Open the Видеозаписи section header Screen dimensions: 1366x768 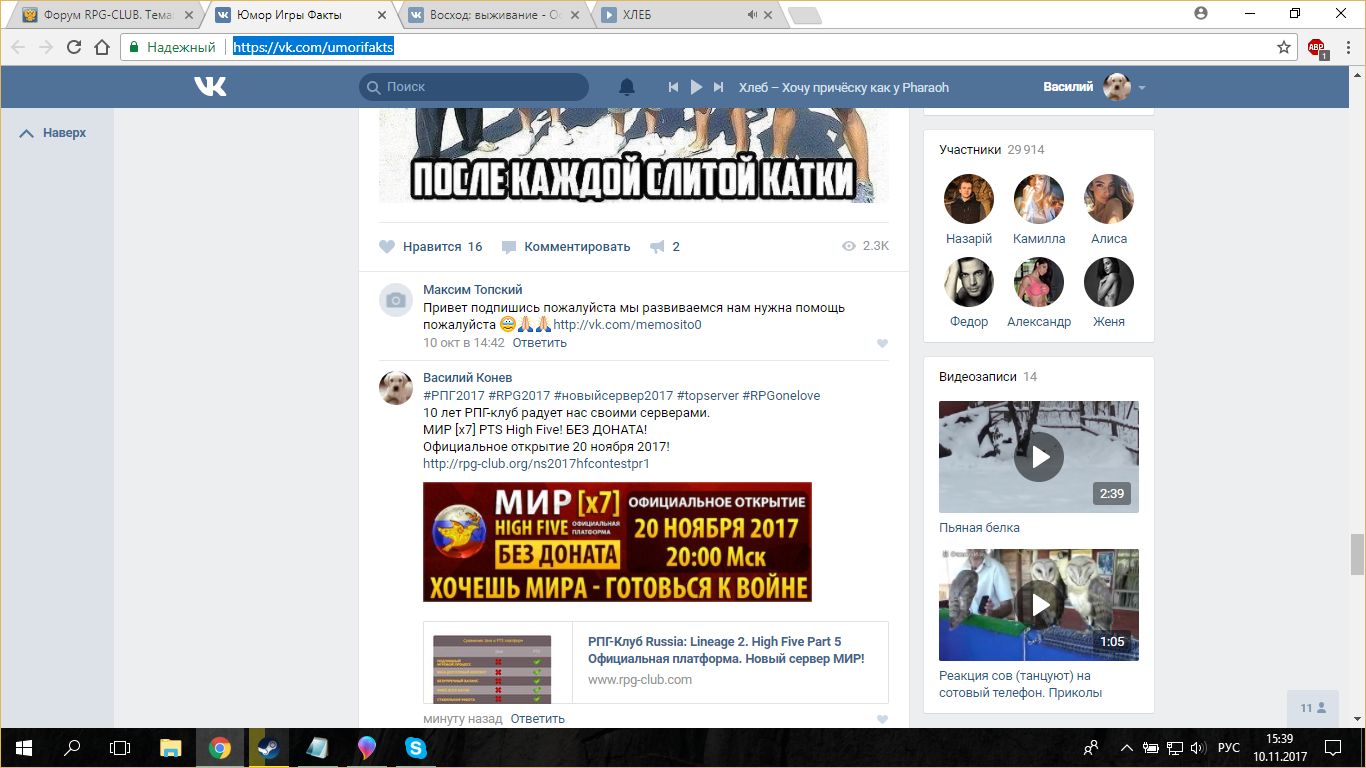(988, 376)
